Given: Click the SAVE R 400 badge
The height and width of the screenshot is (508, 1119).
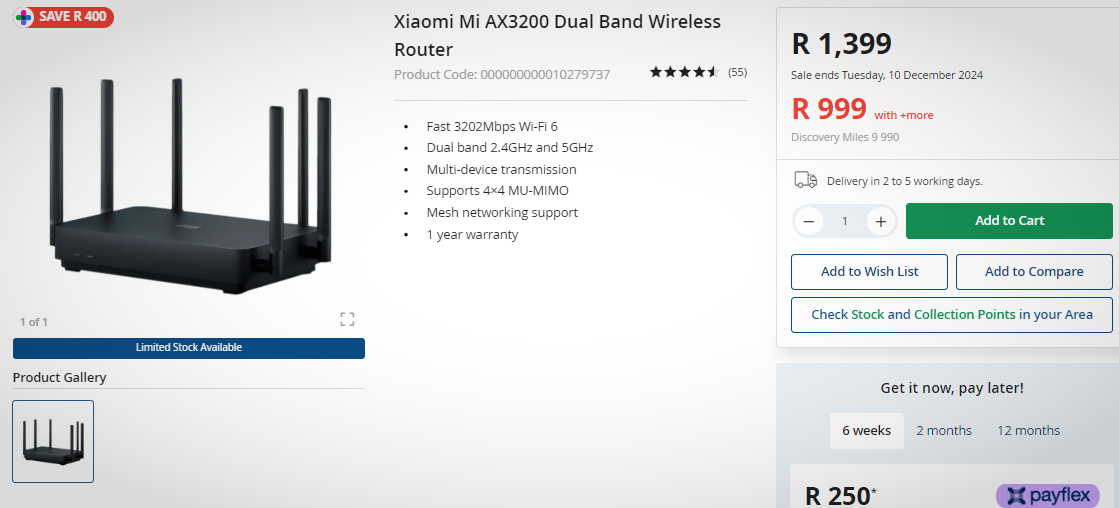Looking at the screenshot, I should (x=64, y=17).
